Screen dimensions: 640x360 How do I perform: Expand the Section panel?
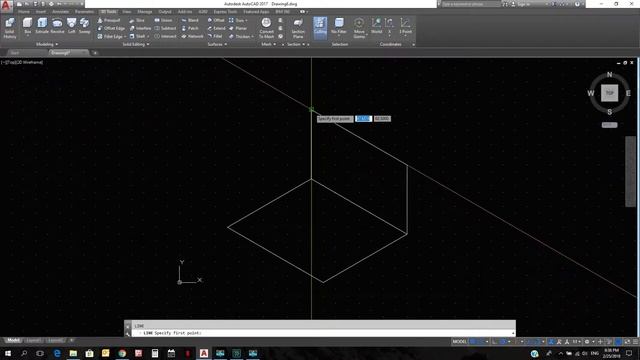click(296, 44)
